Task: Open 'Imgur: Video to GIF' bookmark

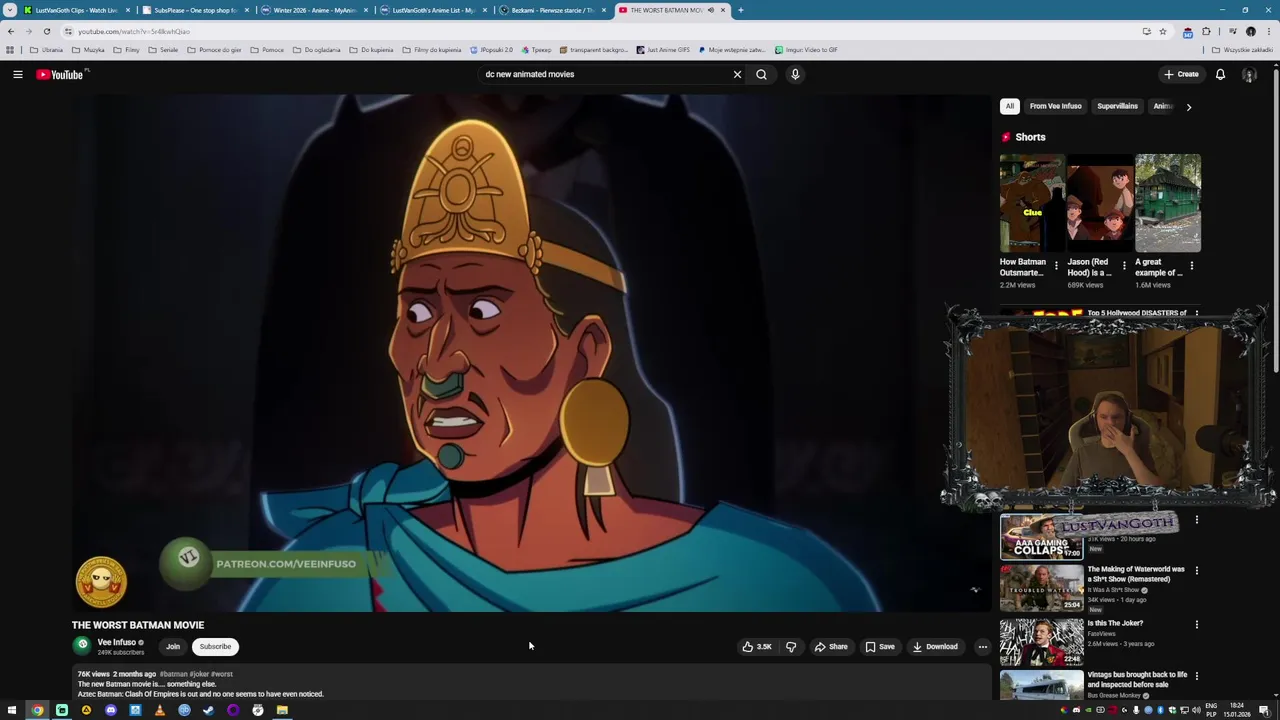Action: coord(806,50)
